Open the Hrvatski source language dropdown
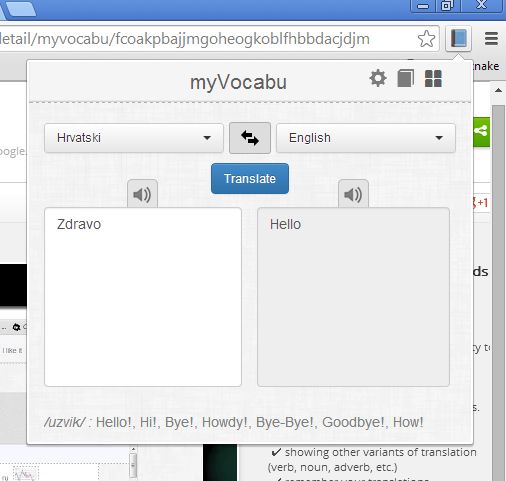506x481 pixels. [x=134, y=138]
